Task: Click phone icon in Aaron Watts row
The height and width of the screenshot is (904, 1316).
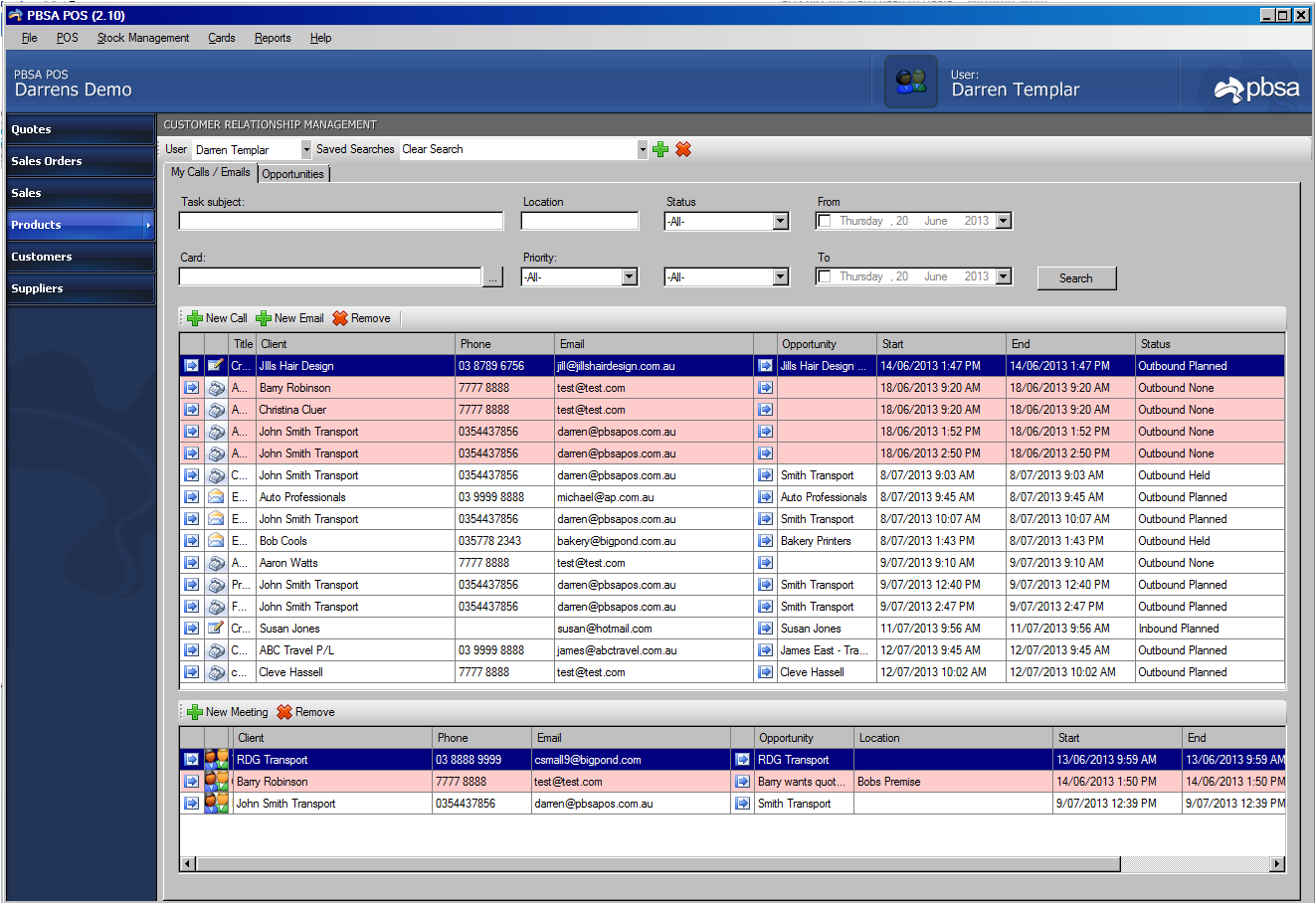Action: (x=216, y=563)
